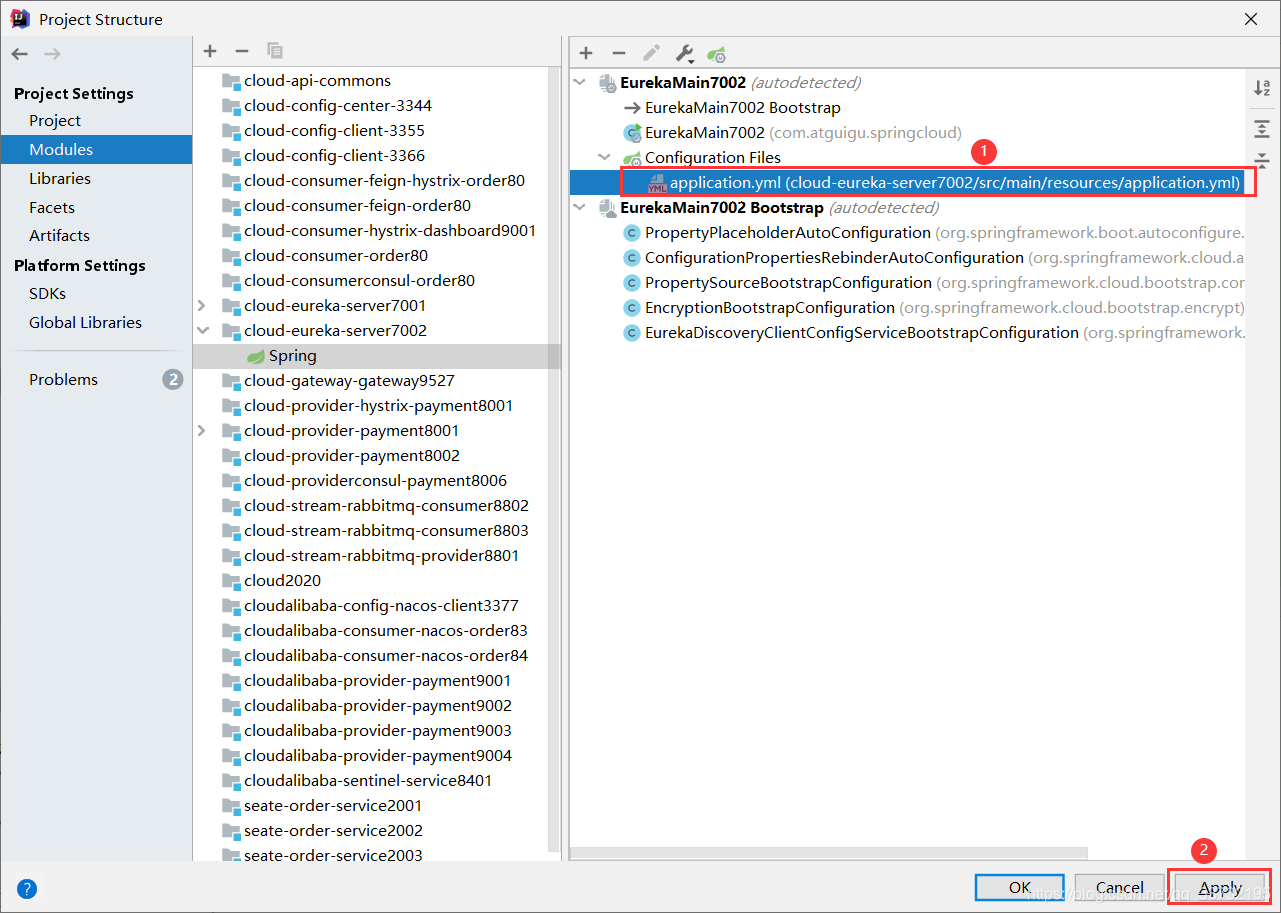Screen dimensions: 1281x913
Task: Open the Problems item in sidebar
Action: [x=64, y=380]
